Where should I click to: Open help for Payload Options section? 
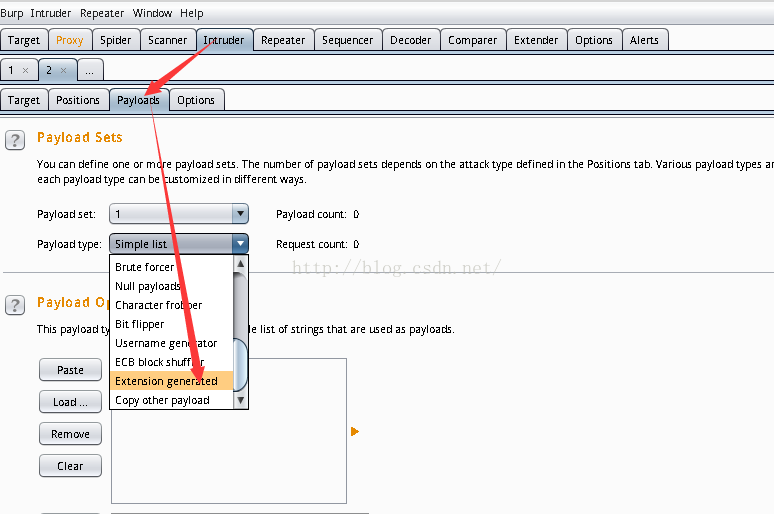pyautogui.click(x=15, y=305)
